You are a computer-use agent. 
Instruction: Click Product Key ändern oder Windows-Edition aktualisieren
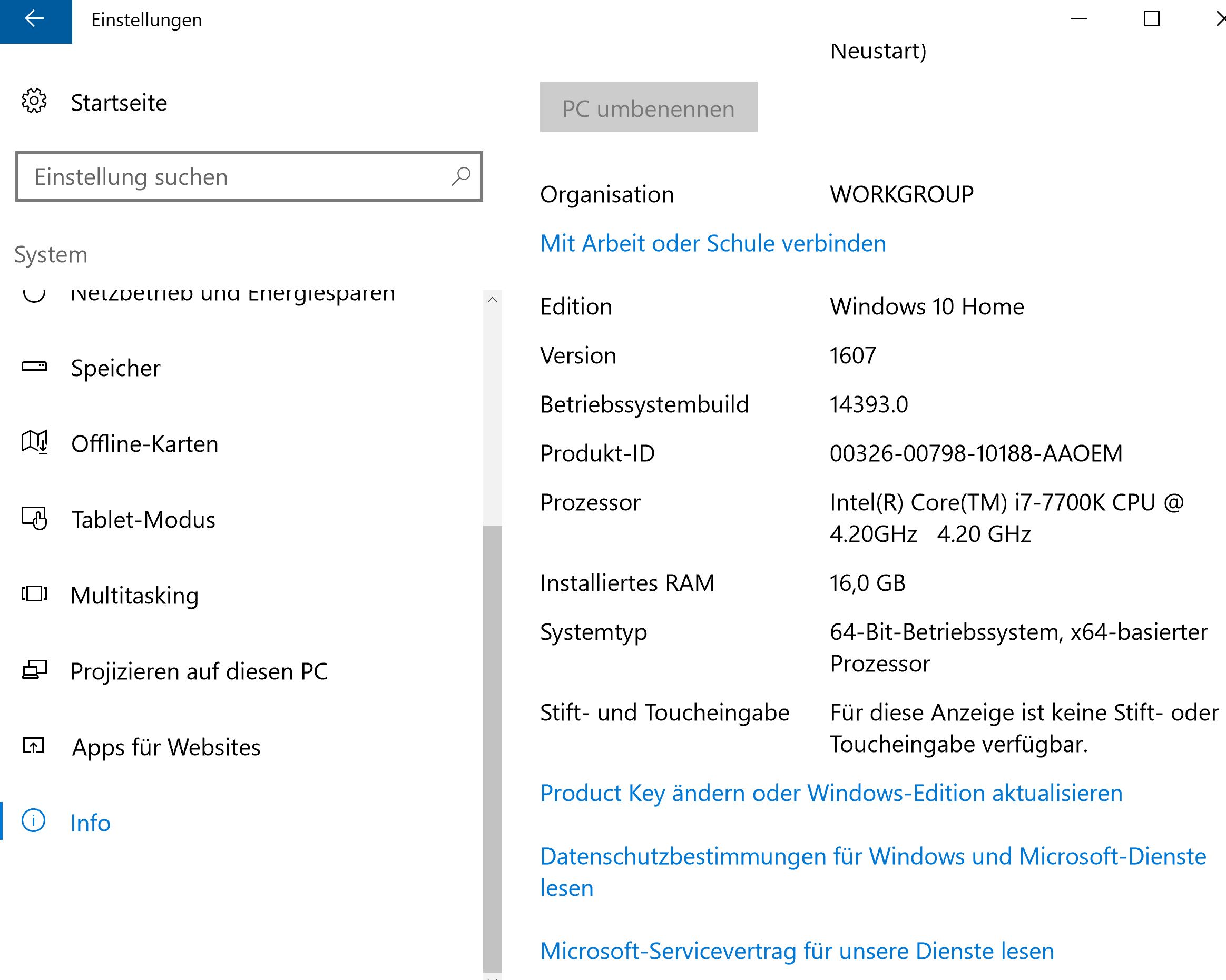(831, 793)
